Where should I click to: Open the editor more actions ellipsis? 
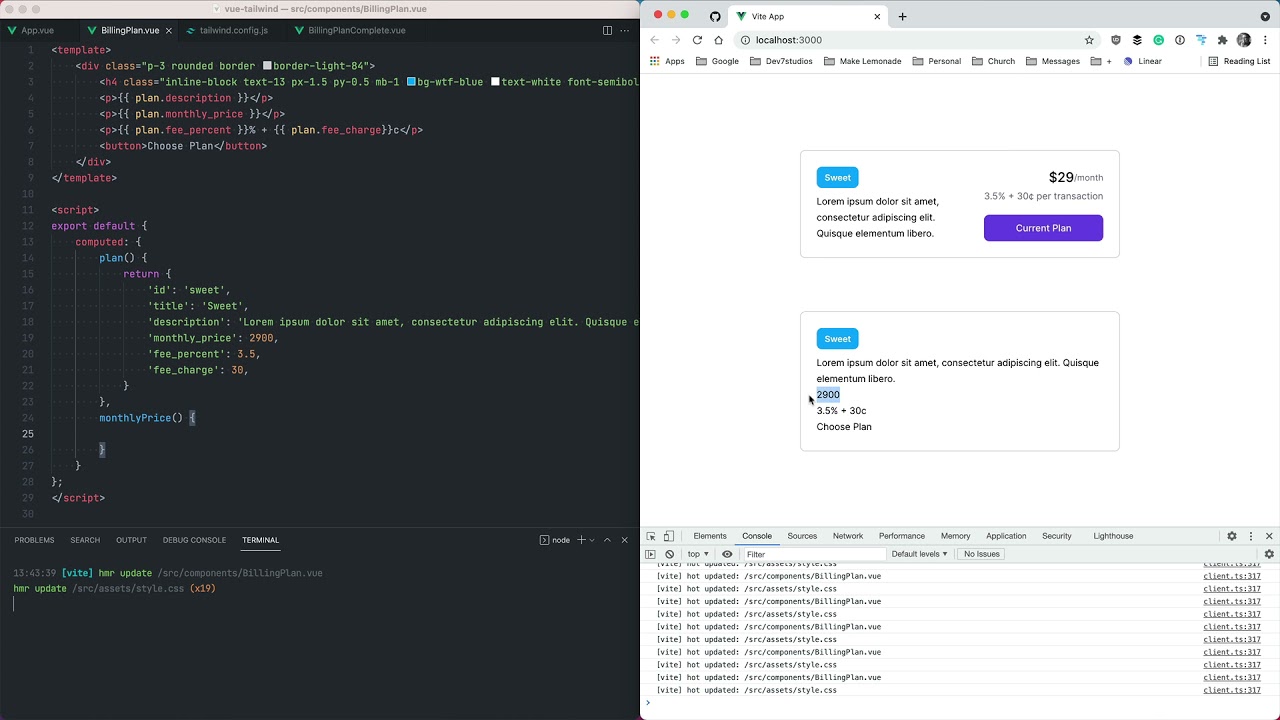(627, 31)
